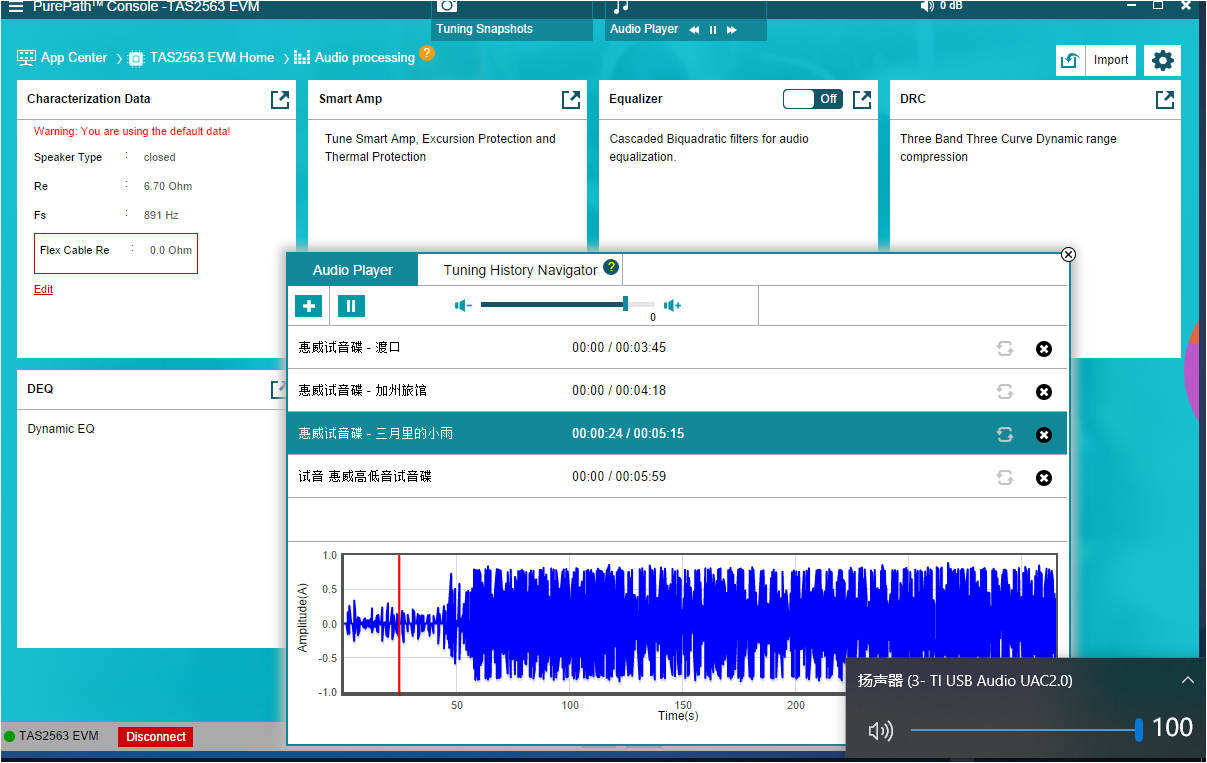
Task: Click the Audio Player music note icon
Action: tap(621, 6)
